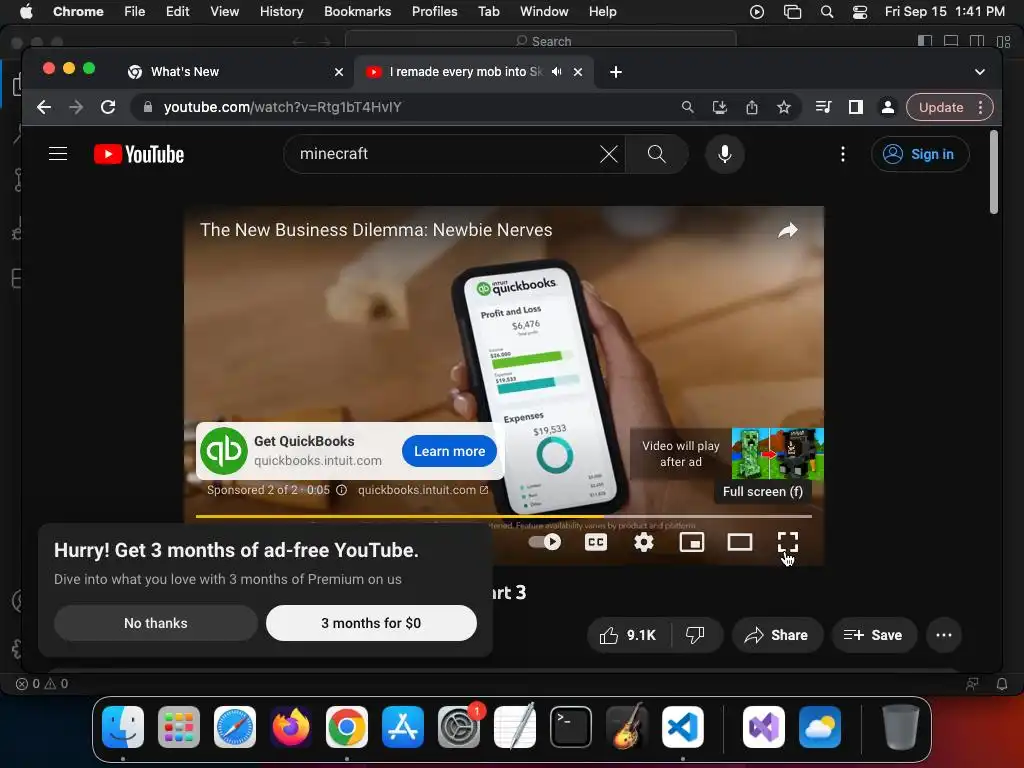Switch to miniplayer mode
Viewport: 1024px width, 768px height.
pos(692,542)
